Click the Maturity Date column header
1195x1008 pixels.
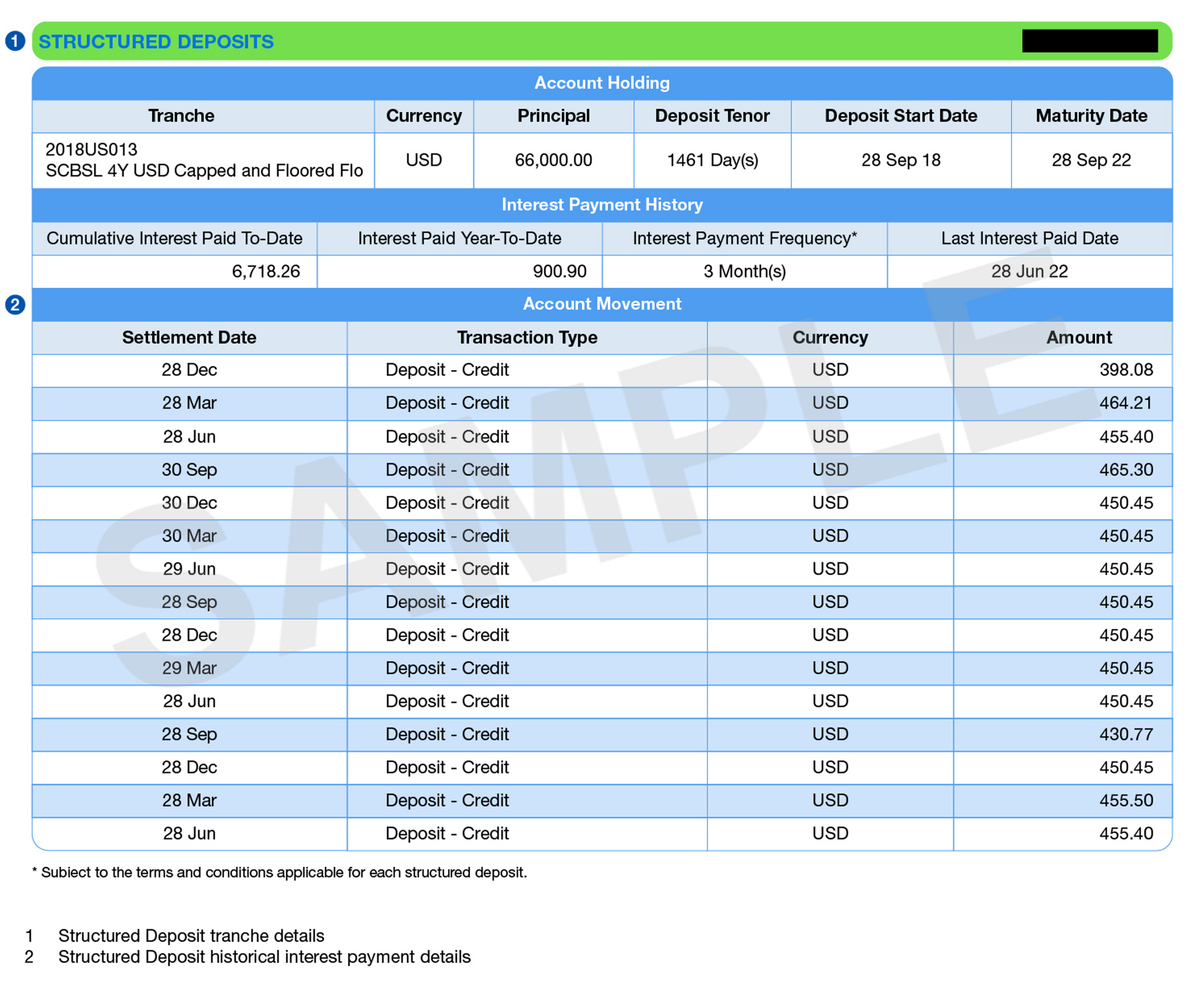(x=1092, y=116)
